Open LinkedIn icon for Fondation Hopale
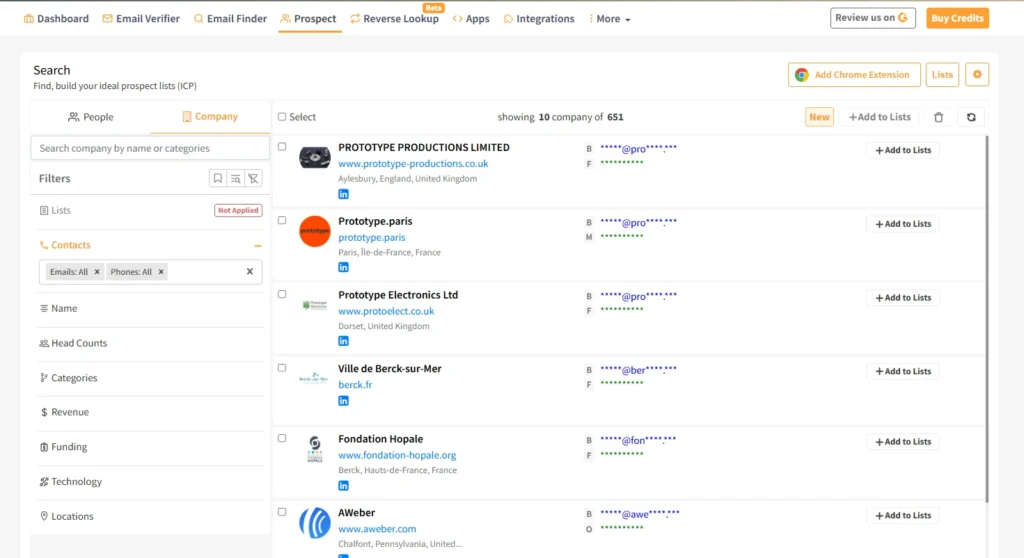 pos(344,485)
